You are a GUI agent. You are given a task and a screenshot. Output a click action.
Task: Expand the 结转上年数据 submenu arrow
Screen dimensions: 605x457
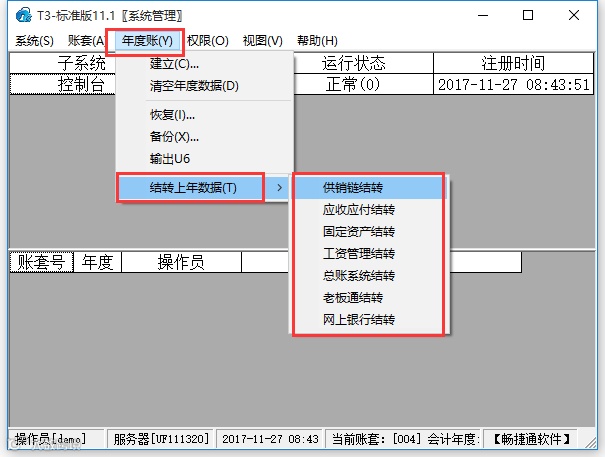tap(280, 188)
